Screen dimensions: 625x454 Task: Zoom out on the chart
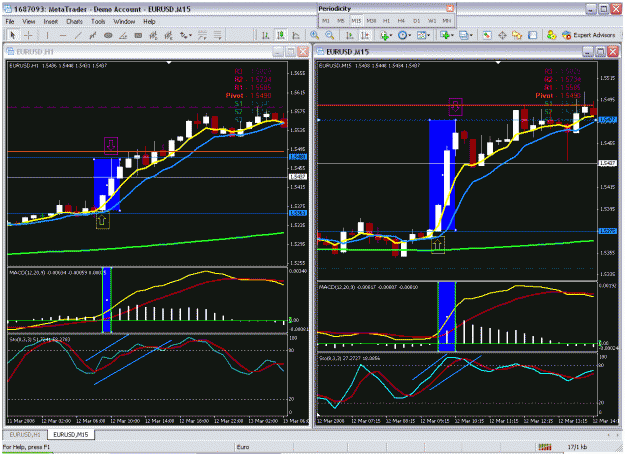pyautogui.click(x=330, y=35)
